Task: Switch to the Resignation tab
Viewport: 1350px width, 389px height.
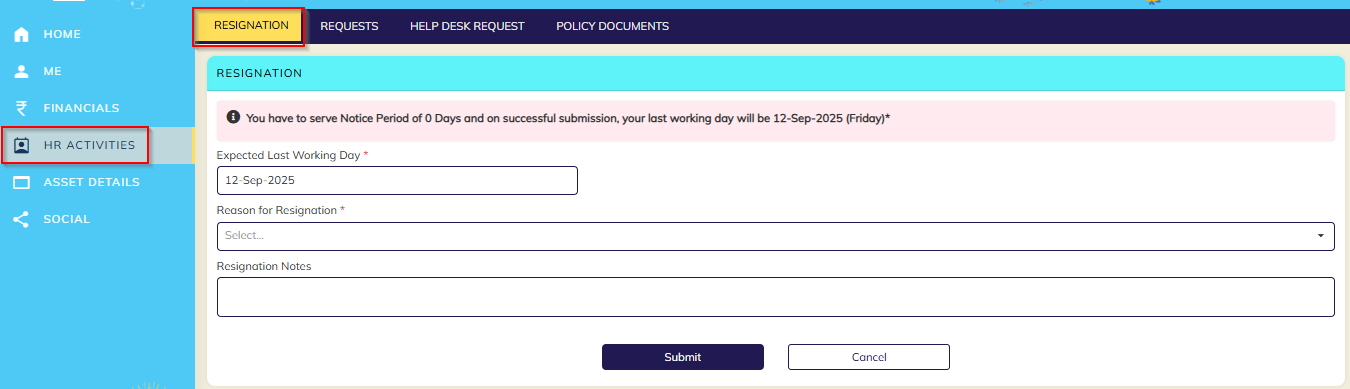Action: [251, 26]
